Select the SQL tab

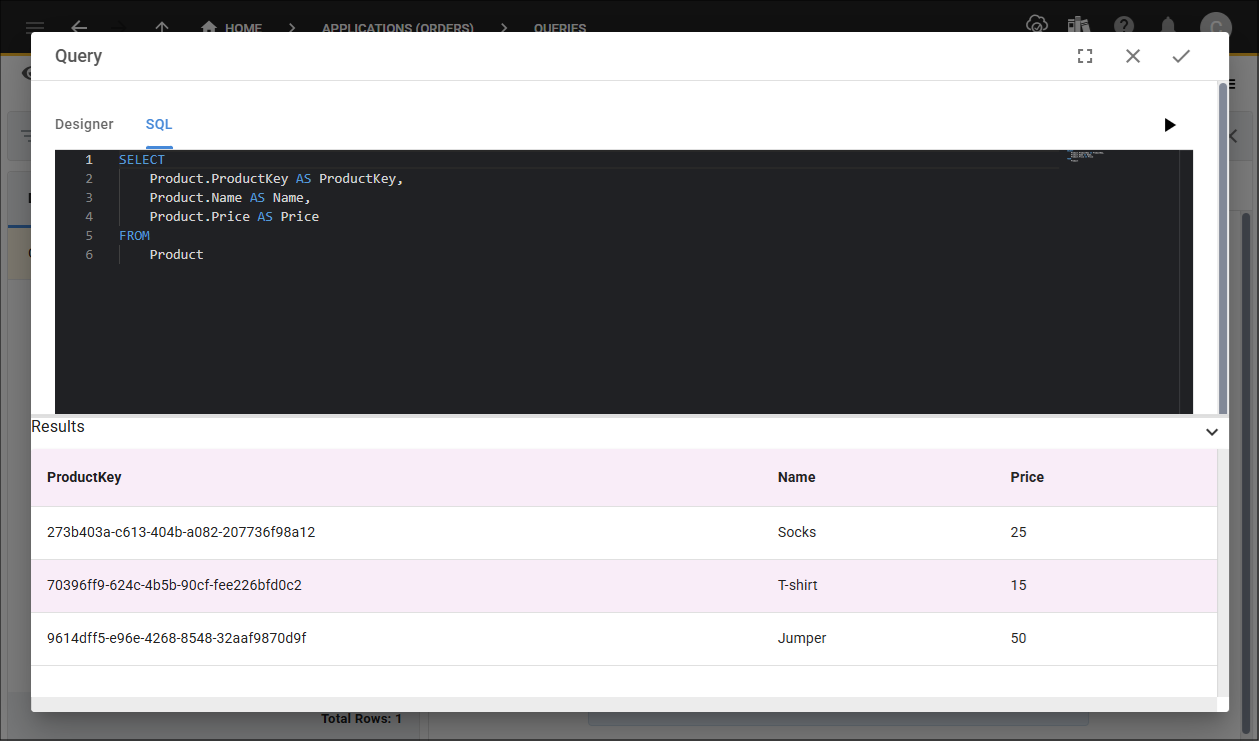(x=158, y=124)
